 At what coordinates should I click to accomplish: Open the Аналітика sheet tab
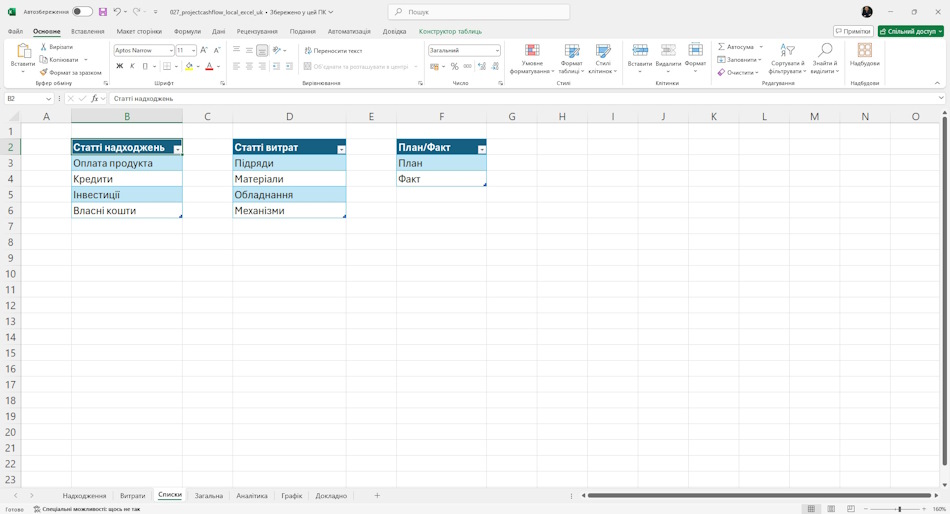point(252,495)
